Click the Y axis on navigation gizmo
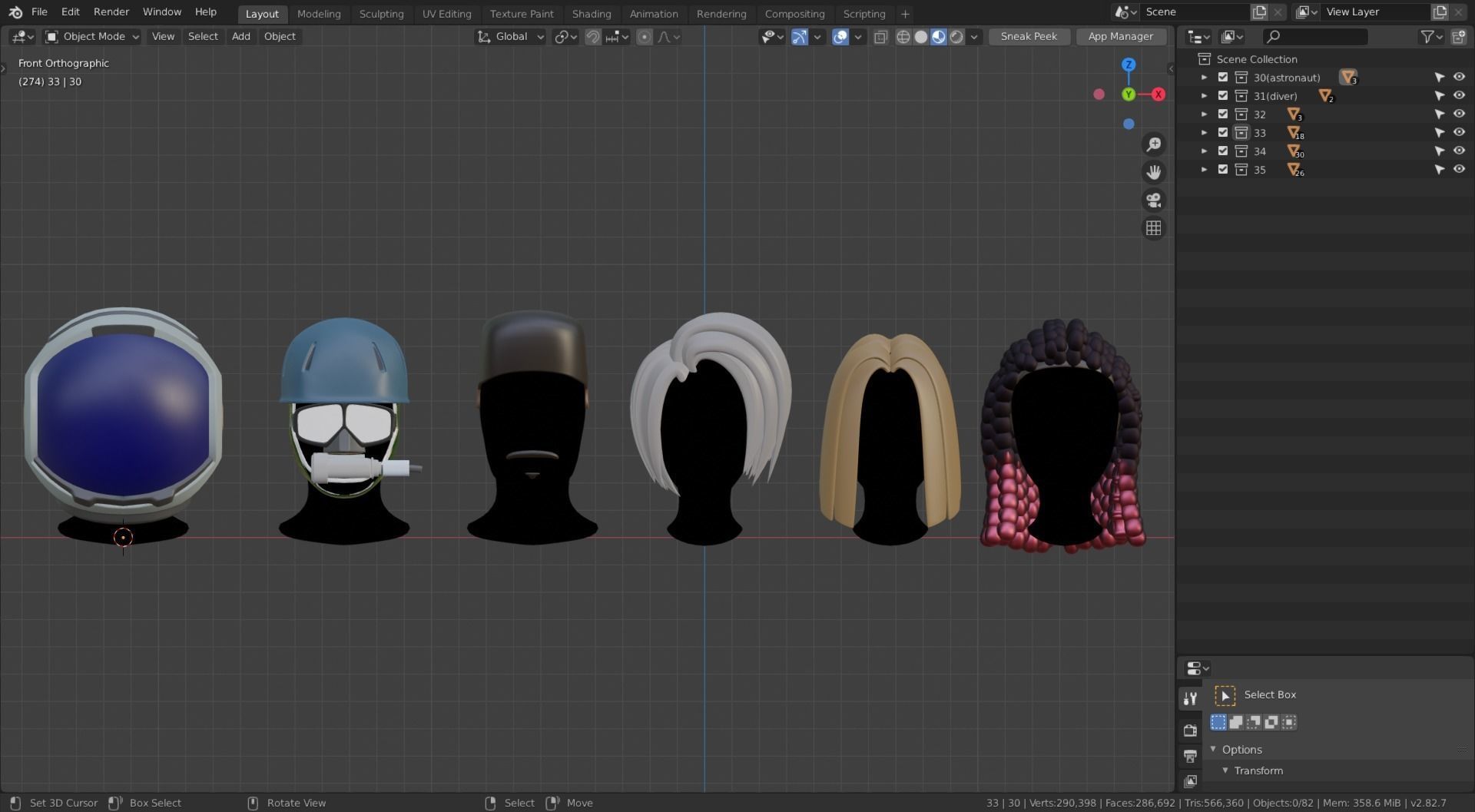The height and width of the screenshot is (812, 1475). (1129, 94)
